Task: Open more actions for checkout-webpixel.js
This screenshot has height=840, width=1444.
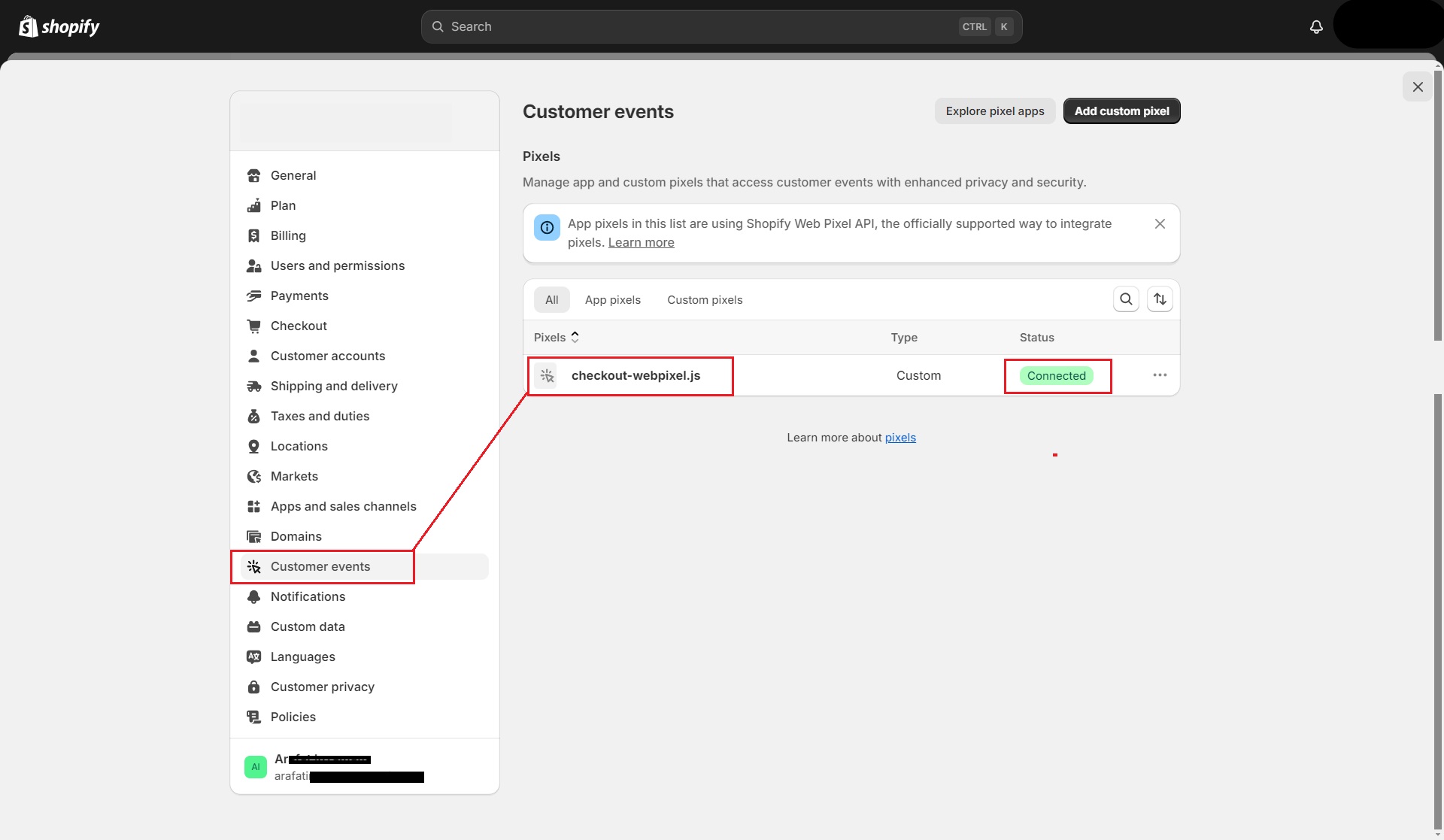Action: (1160, 375)
